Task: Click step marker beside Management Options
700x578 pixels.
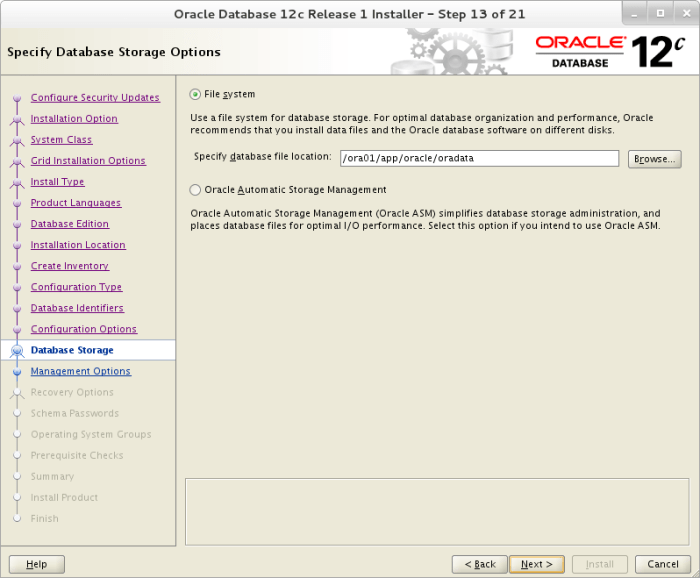Action: (x=17, y=371)
